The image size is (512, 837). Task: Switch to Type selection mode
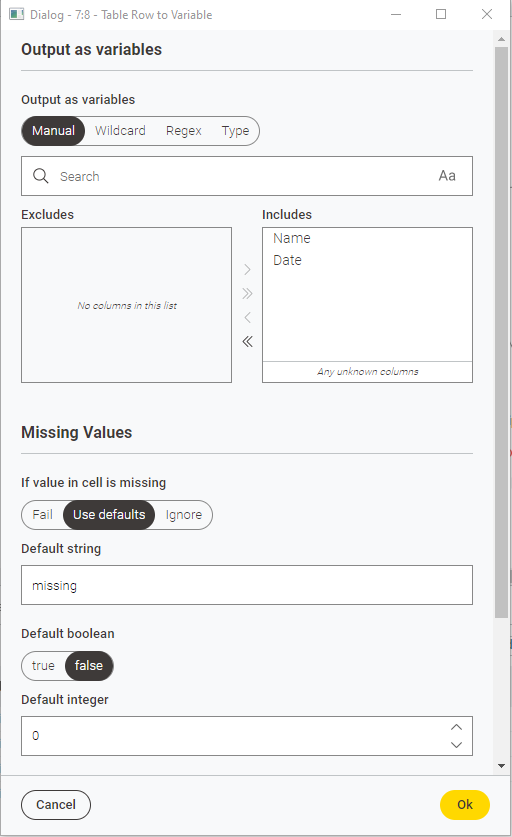pos(235,131)
